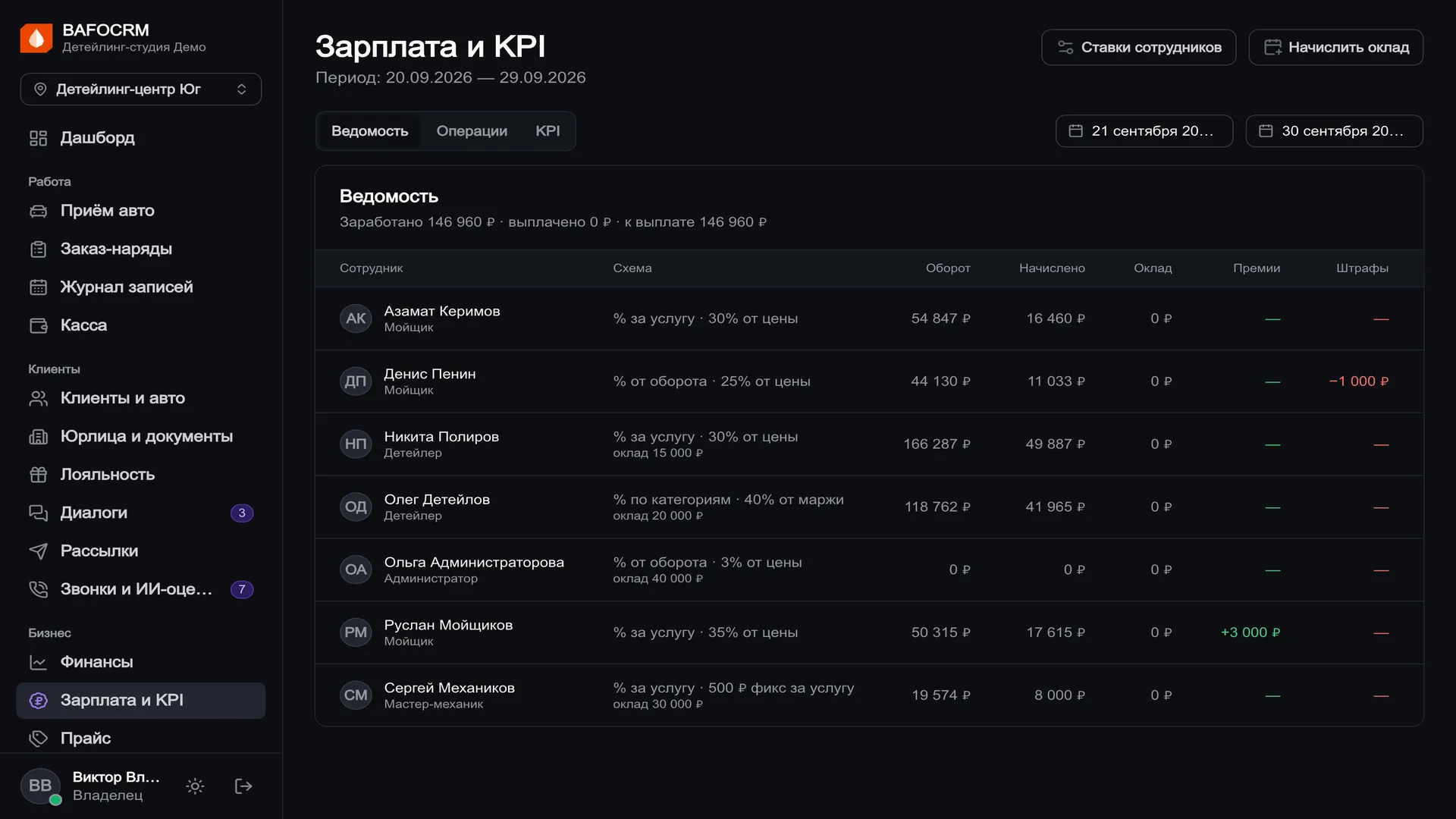Click the Заказ-наряды clipboard icon

[x=38, y=249]
